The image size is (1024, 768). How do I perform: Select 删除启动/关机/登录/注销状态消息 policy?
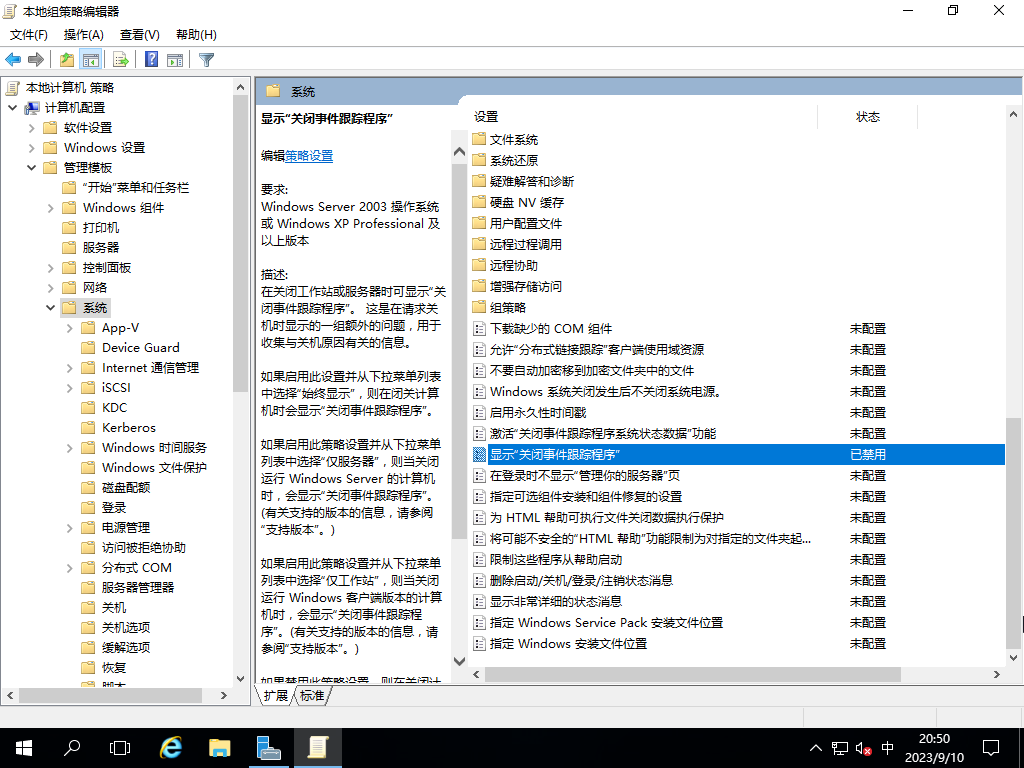pyautogui.click(x=581, y=581)
